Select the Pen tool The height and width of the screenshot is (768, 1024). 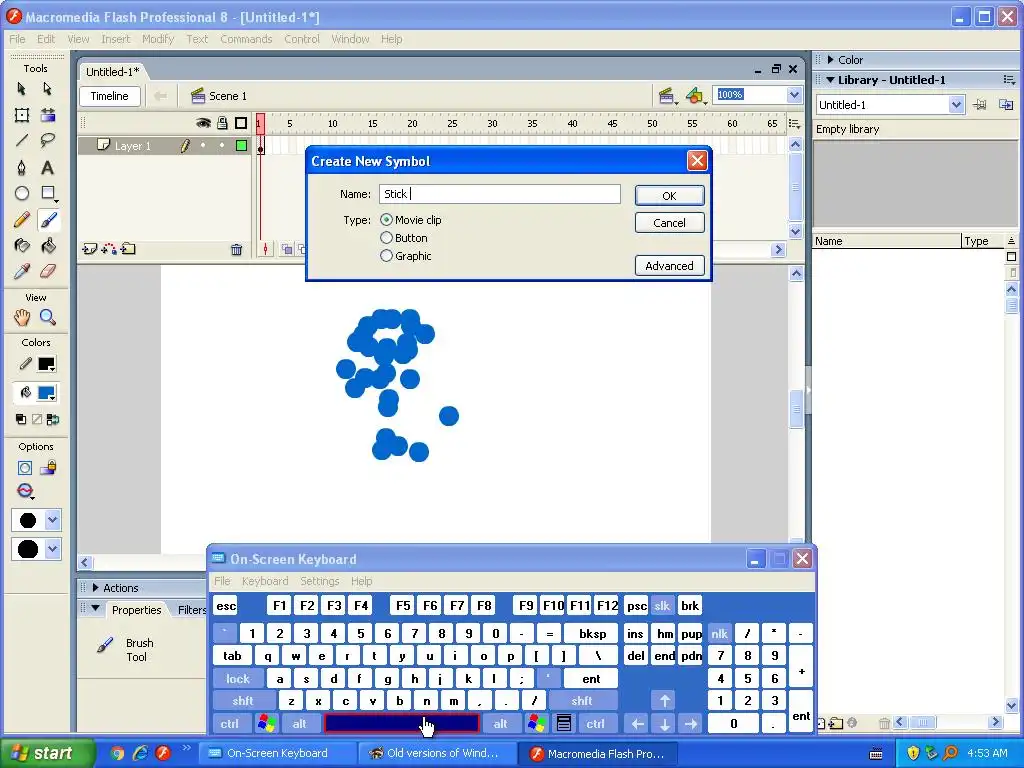click(x=22, y=167)
